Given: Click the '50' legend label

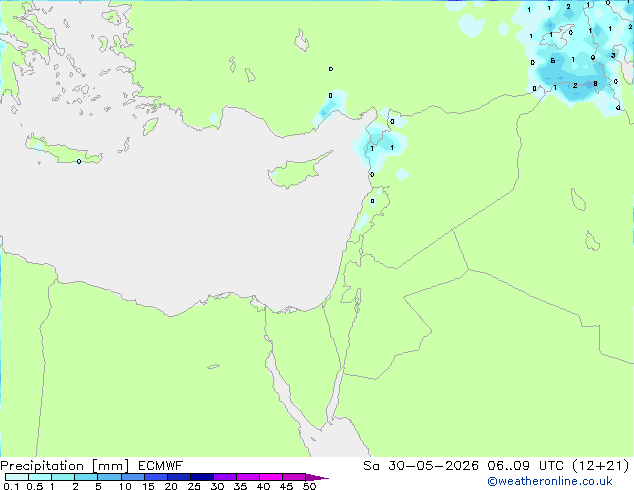Looking at the screenshot, I should 309,486.
